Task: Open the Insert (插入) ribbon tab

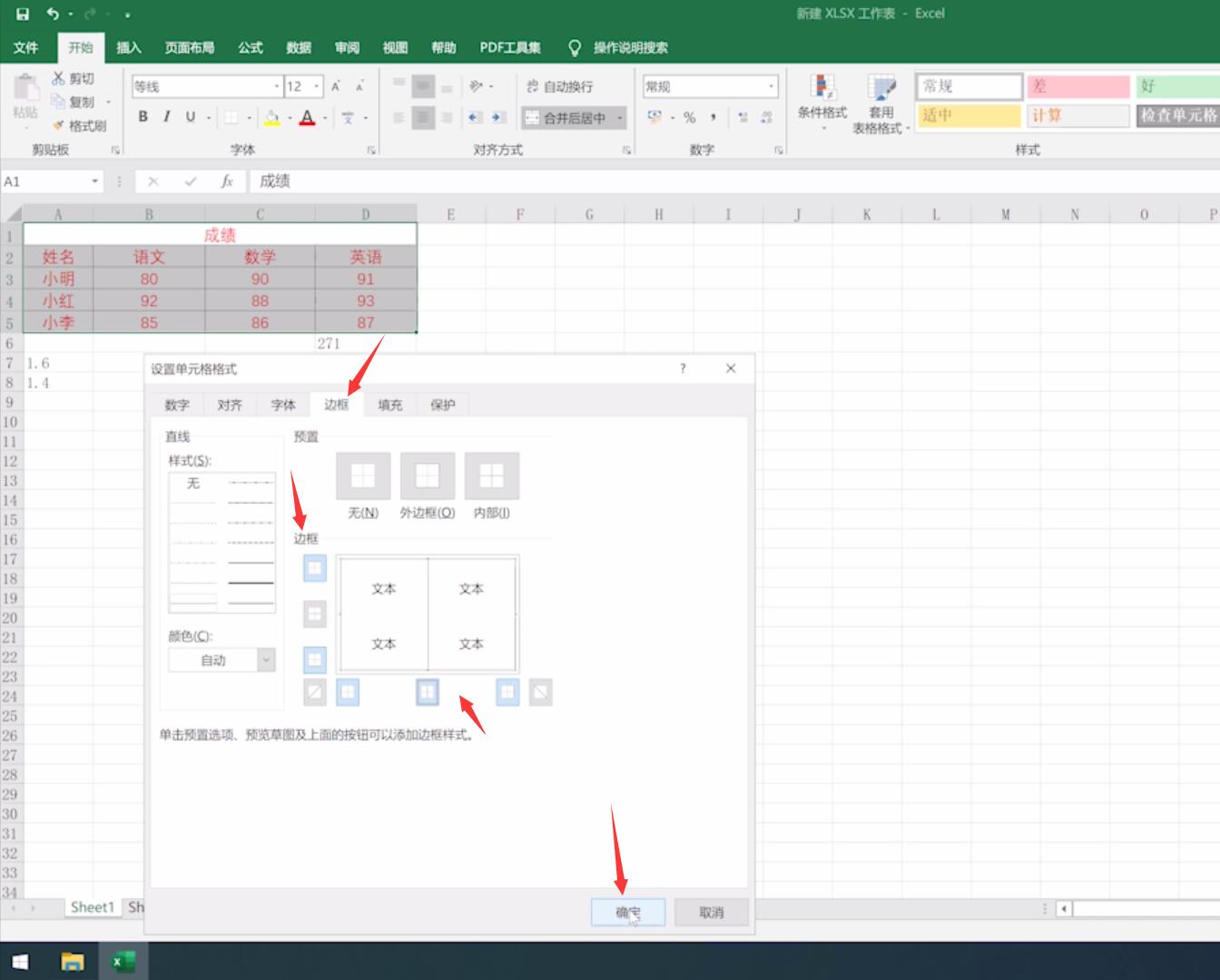Action: coord(129,47)
